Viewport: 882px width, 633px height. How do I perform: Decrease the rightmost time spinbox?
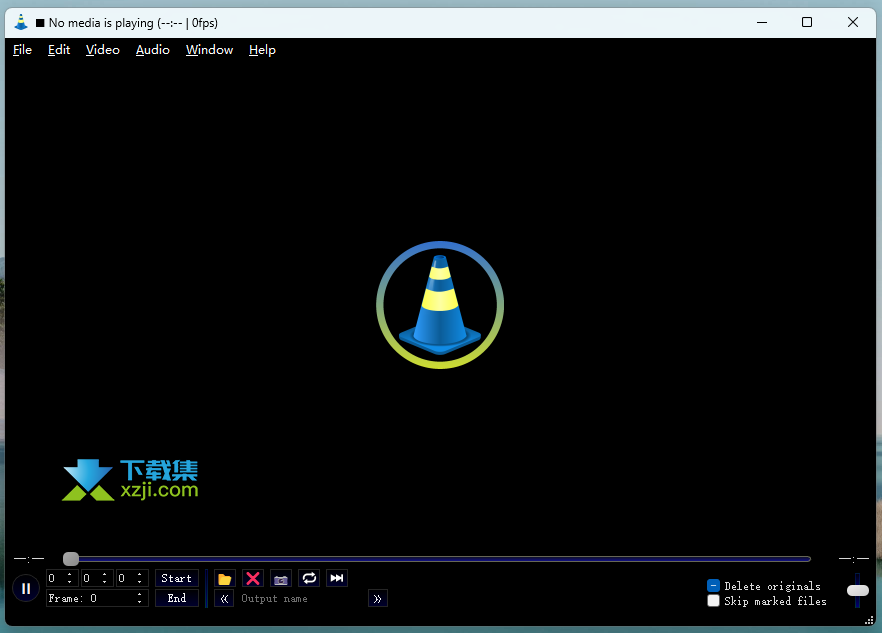pyautogui.click(x=140, y=582)
